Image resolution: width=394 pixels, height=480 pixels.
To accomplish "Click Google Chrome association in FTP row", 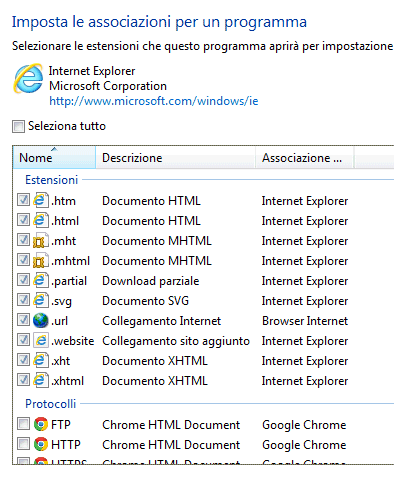I will [304, 425].
